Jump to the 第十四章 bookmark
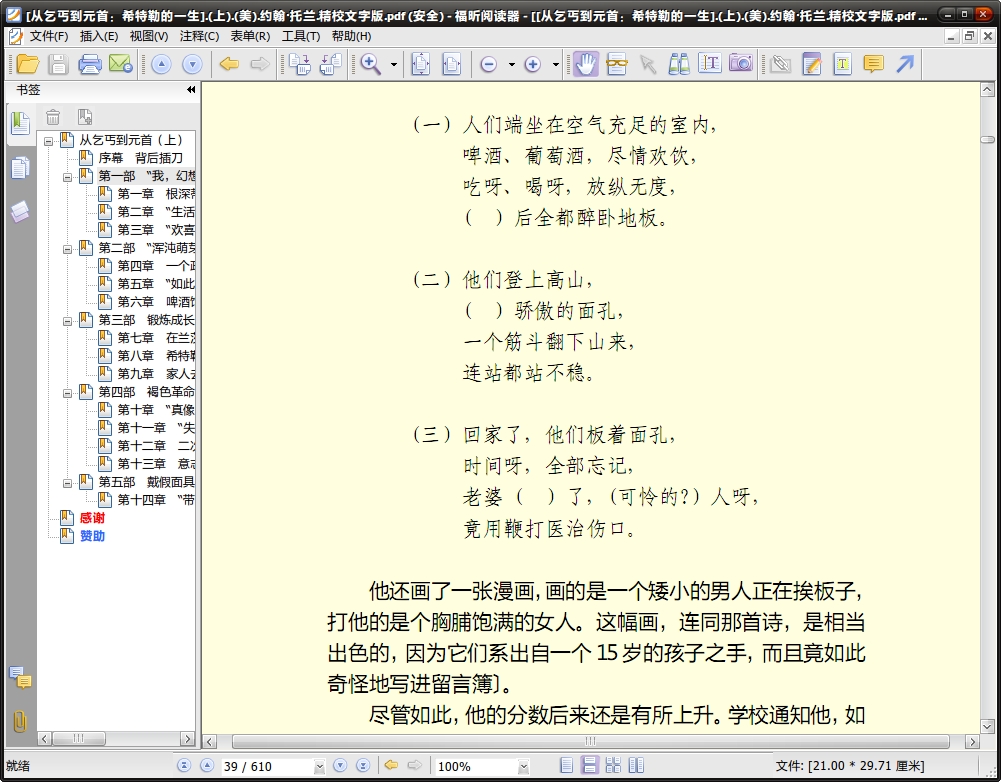 pos(156,500)
